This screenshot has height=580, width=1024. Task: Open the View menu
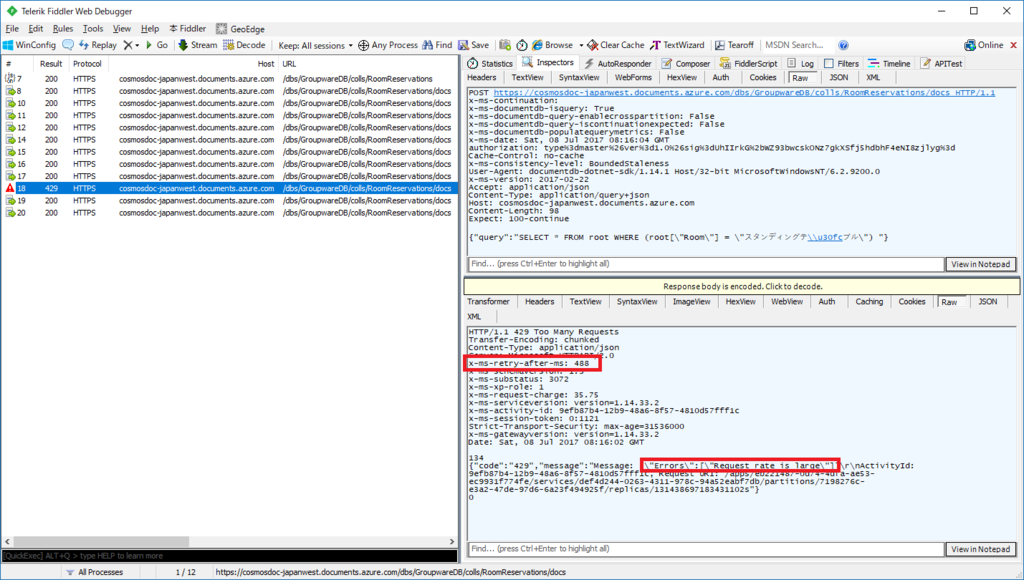pos(121,29)
